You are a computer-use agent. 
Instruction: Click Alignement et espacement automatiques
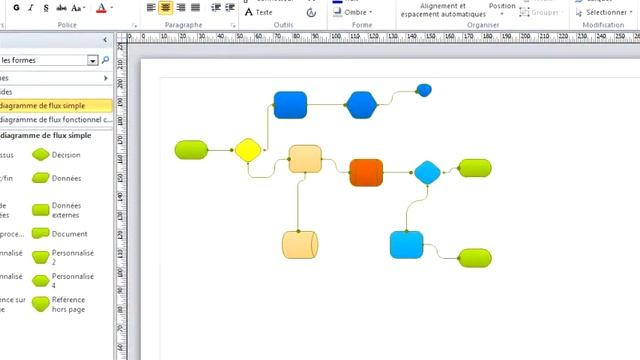pyautogui.click(x=443, y=10)
